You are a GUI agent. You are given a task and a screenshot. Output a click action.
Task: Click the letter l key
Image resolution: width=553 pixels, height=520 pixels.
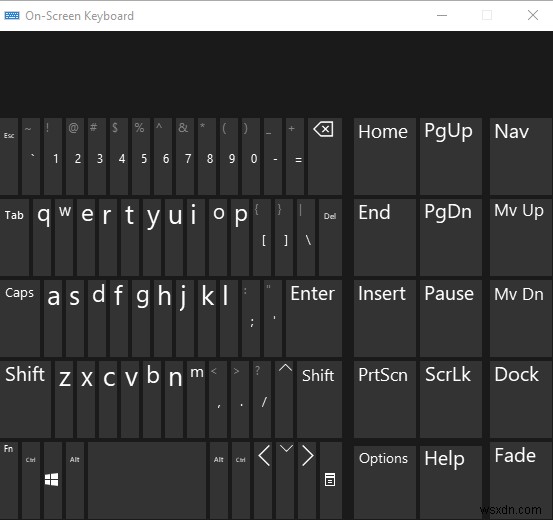point(229,318)
